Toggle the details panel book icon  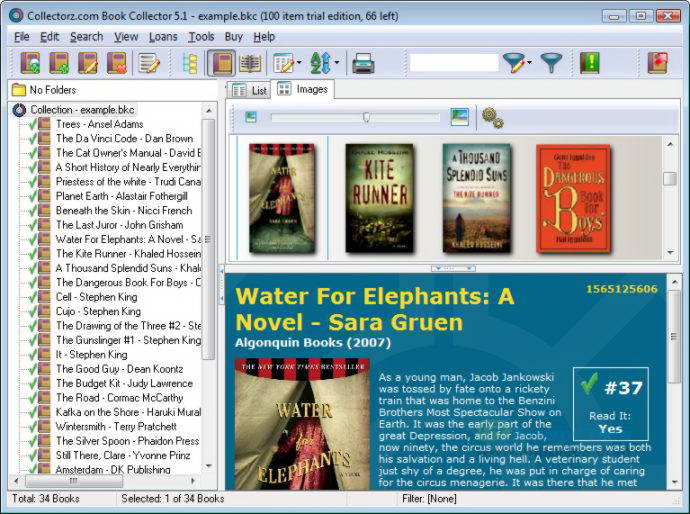(221, 63)
